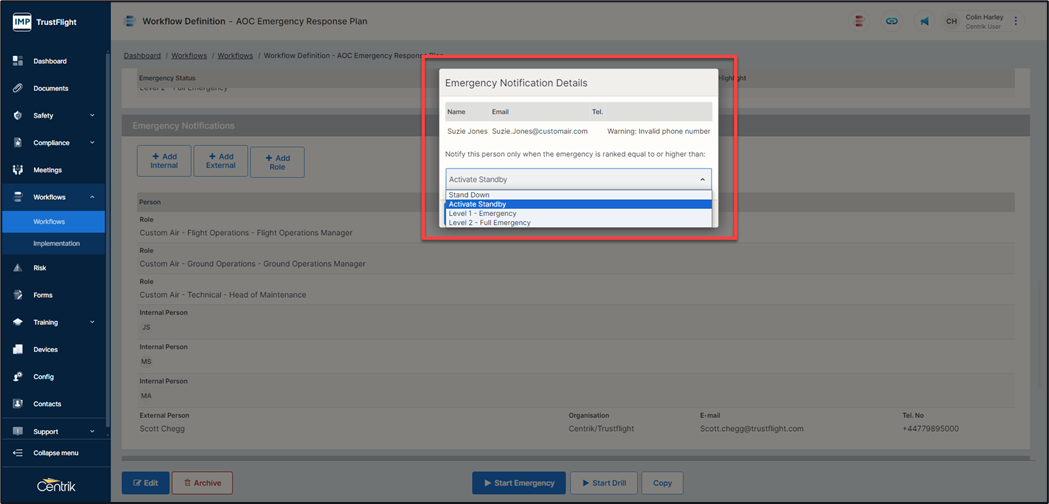The height and width of the screenshot is (504, 1049).
Task: Open the three-dot user options menu
Action: tap(1016, 21)
